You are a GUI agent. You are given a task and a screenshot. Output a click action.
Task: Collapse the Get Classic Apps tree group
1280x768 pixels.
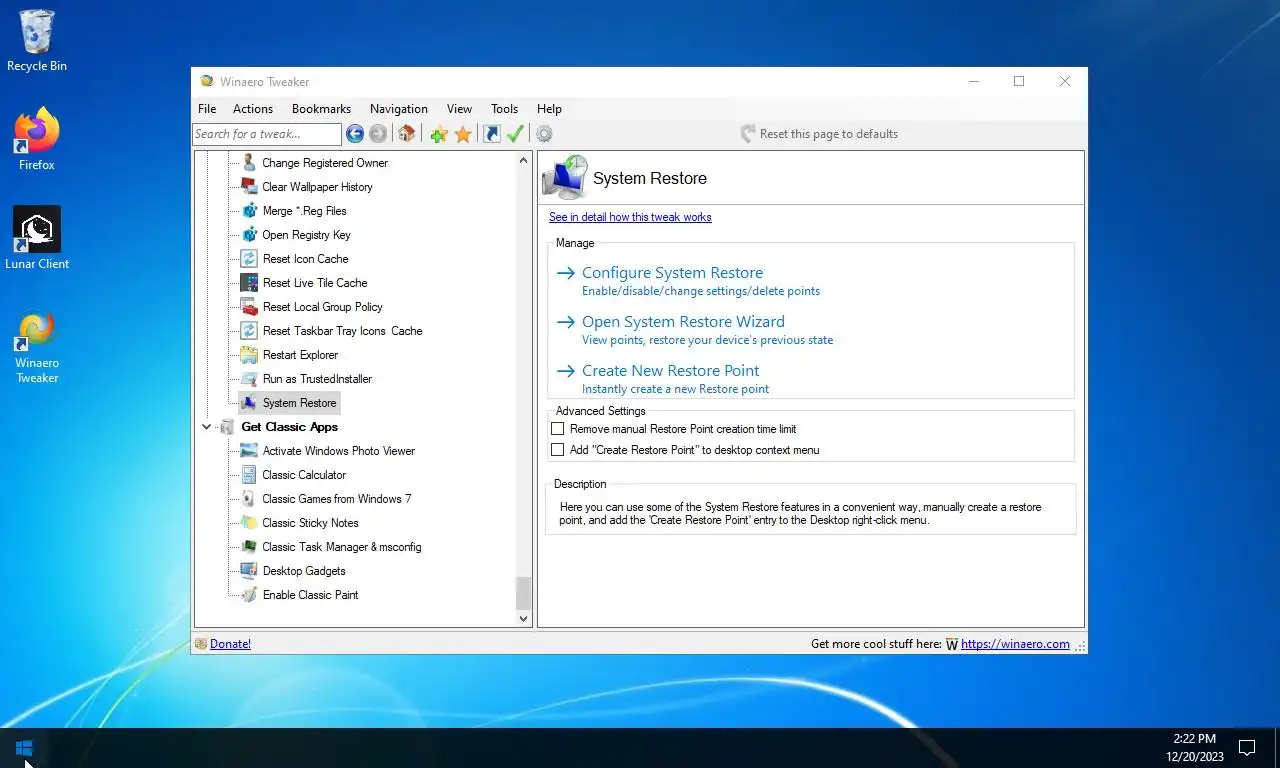coord(207,427)
